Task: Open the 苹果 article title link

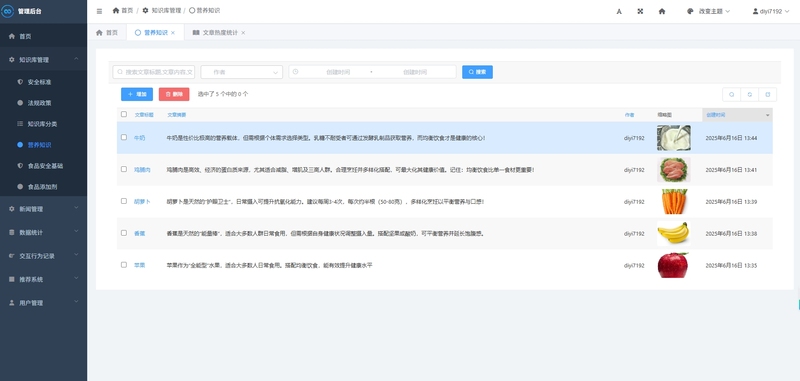Action: click(x=139, y=265)
